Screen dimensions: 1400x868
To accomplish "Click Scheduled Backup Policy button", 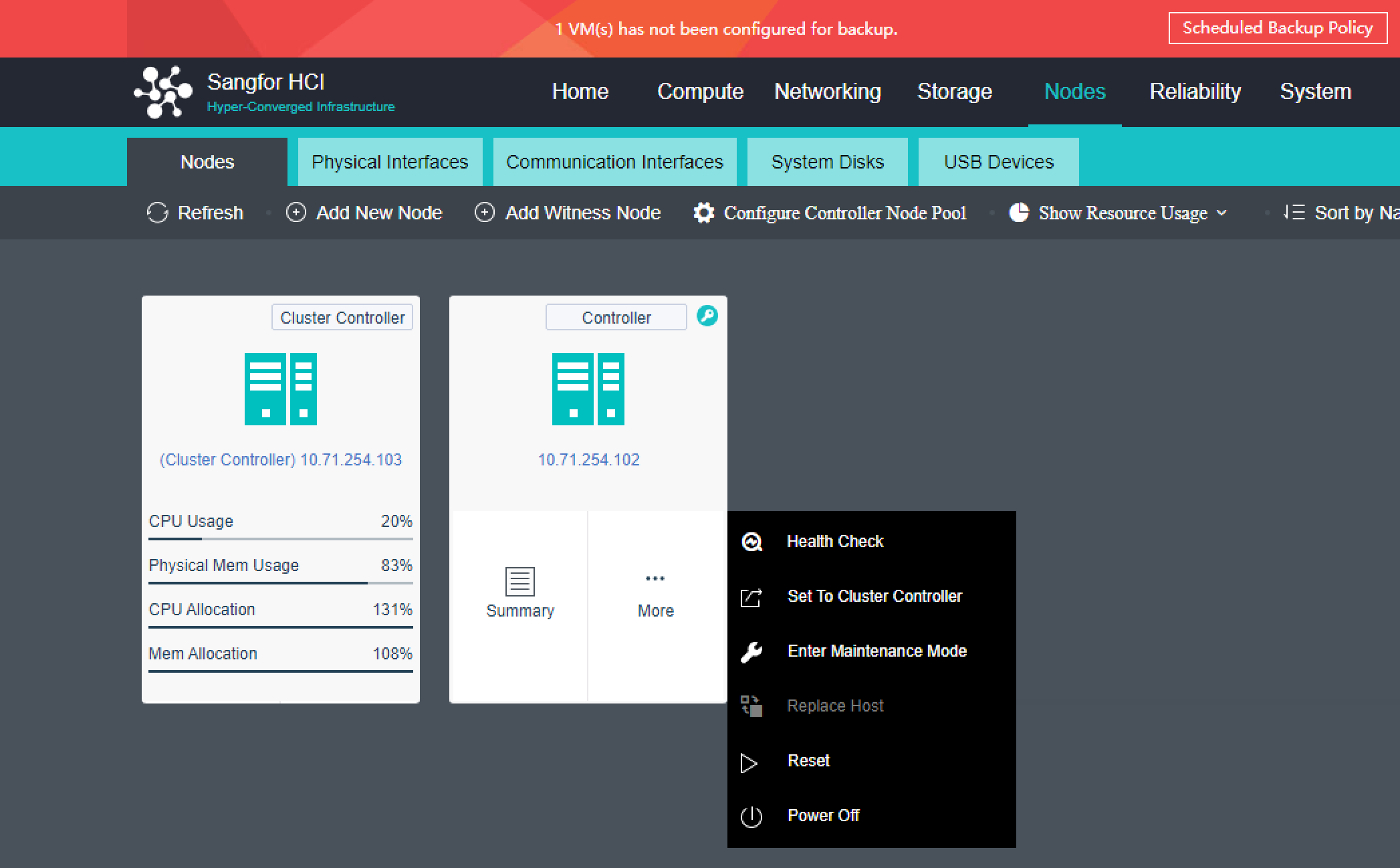I will 1278,28.
